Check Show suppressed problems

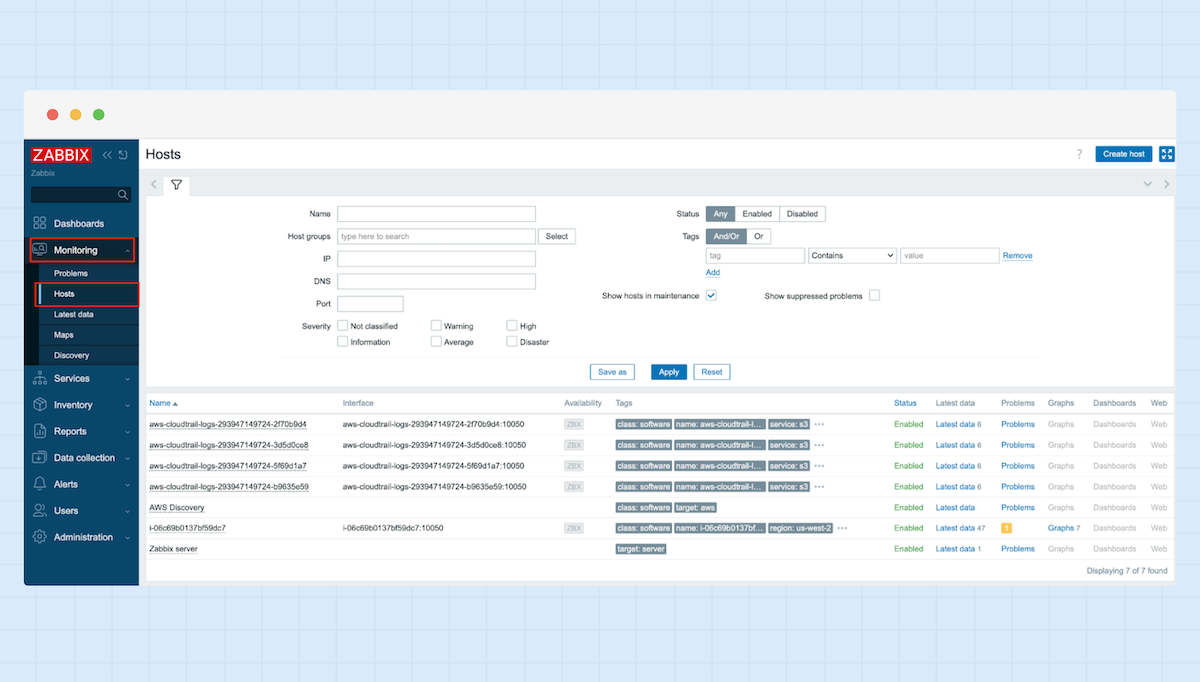[875, 296]
